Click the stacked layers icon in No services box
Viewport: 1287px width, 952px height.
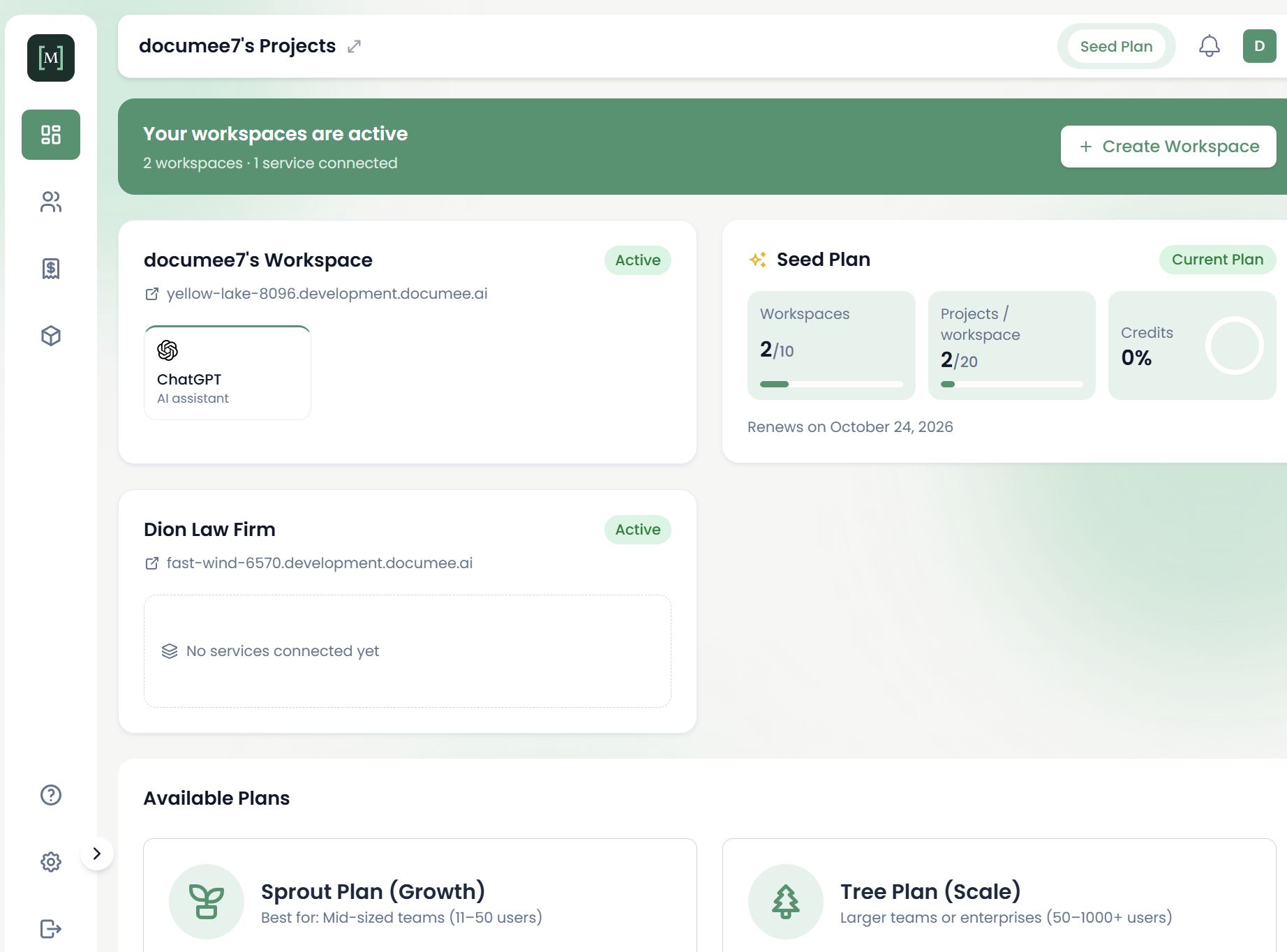[x=170, y=651]
